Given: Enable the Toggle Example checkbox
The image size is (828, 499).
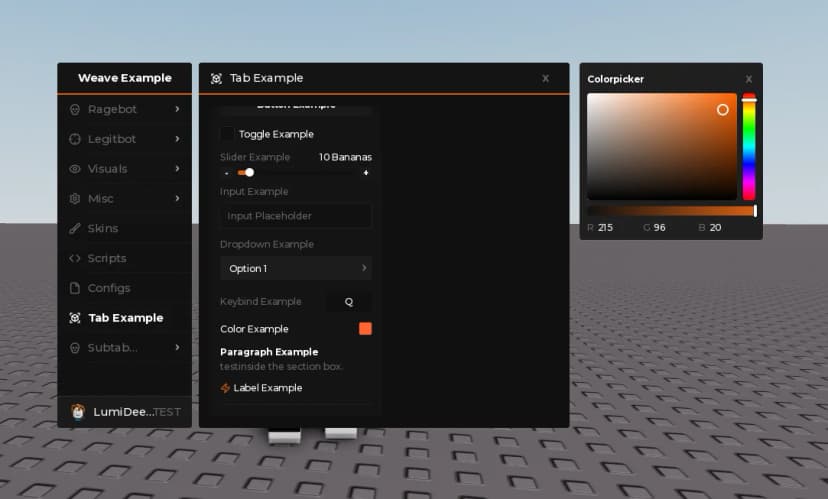Looking at the screenshot, I should point(227,134).
